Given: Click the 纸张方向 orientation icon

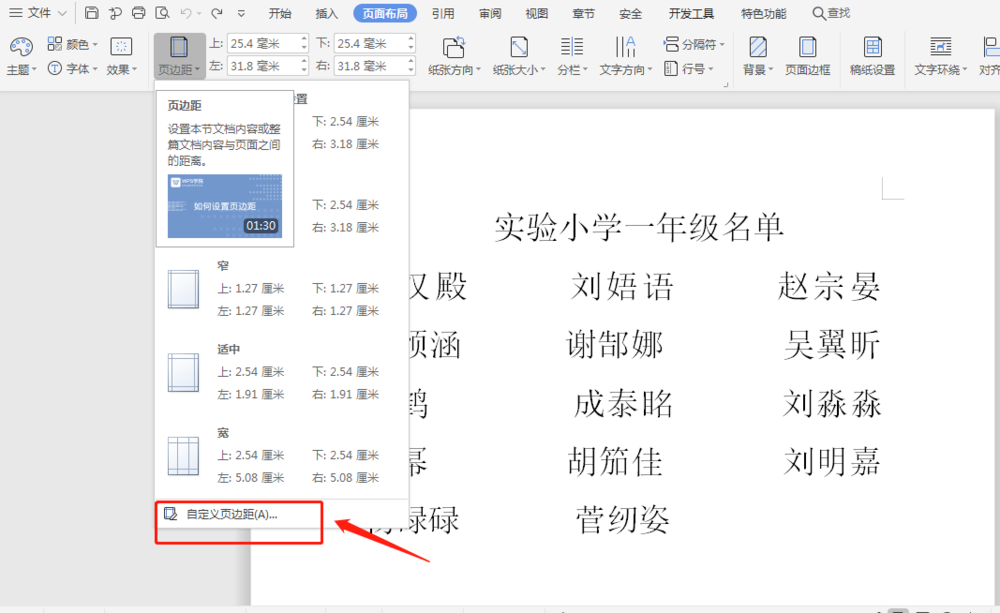Looking at the screenshot, I should (x=454, y=48).
